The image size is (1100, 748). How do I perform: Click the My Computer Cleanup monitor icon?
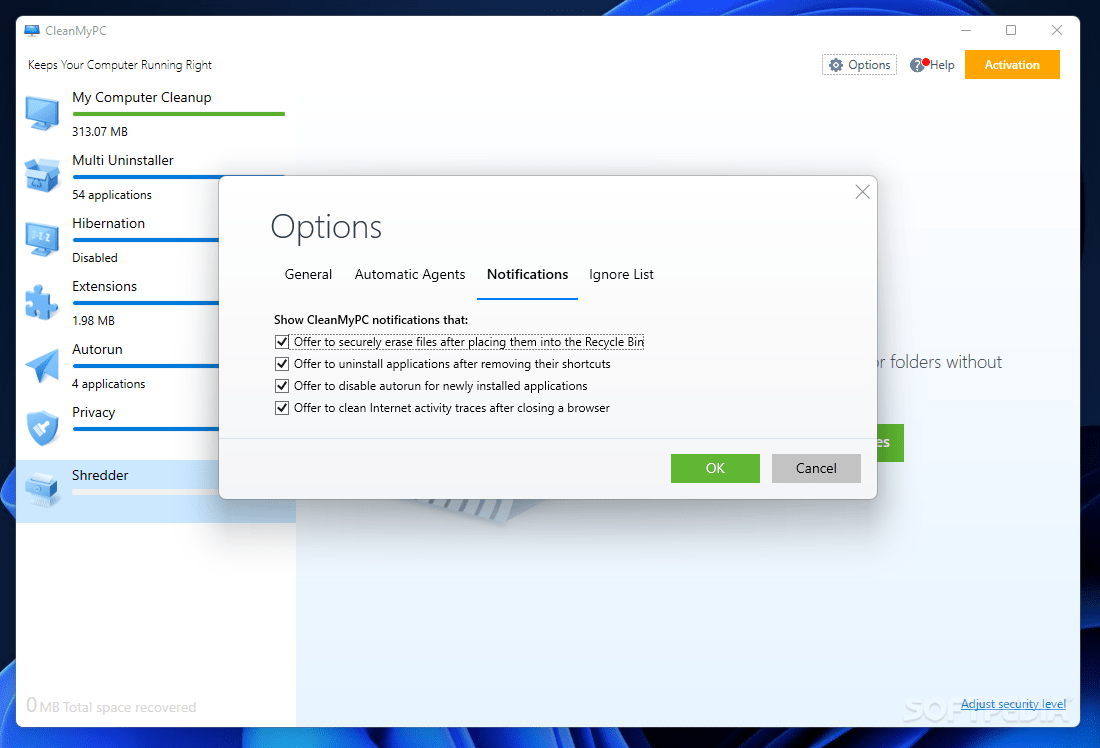tap(42, 114)
